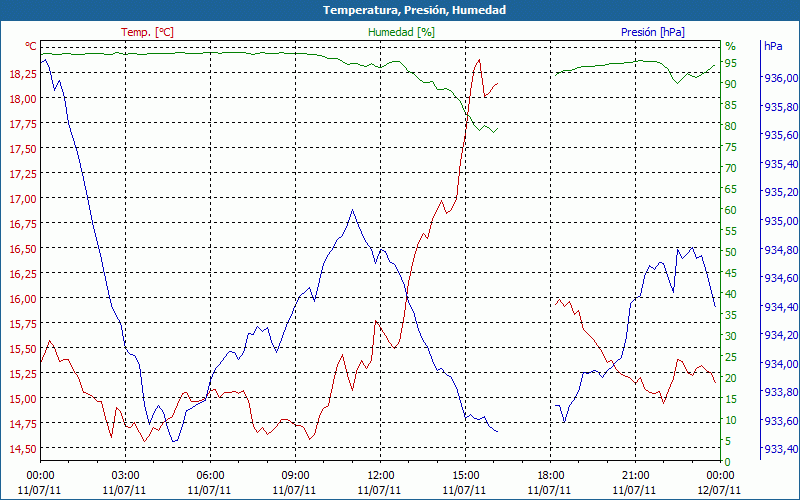
Task: Click the 16,50 temperature axis value
Action: [x=23, y=249]
